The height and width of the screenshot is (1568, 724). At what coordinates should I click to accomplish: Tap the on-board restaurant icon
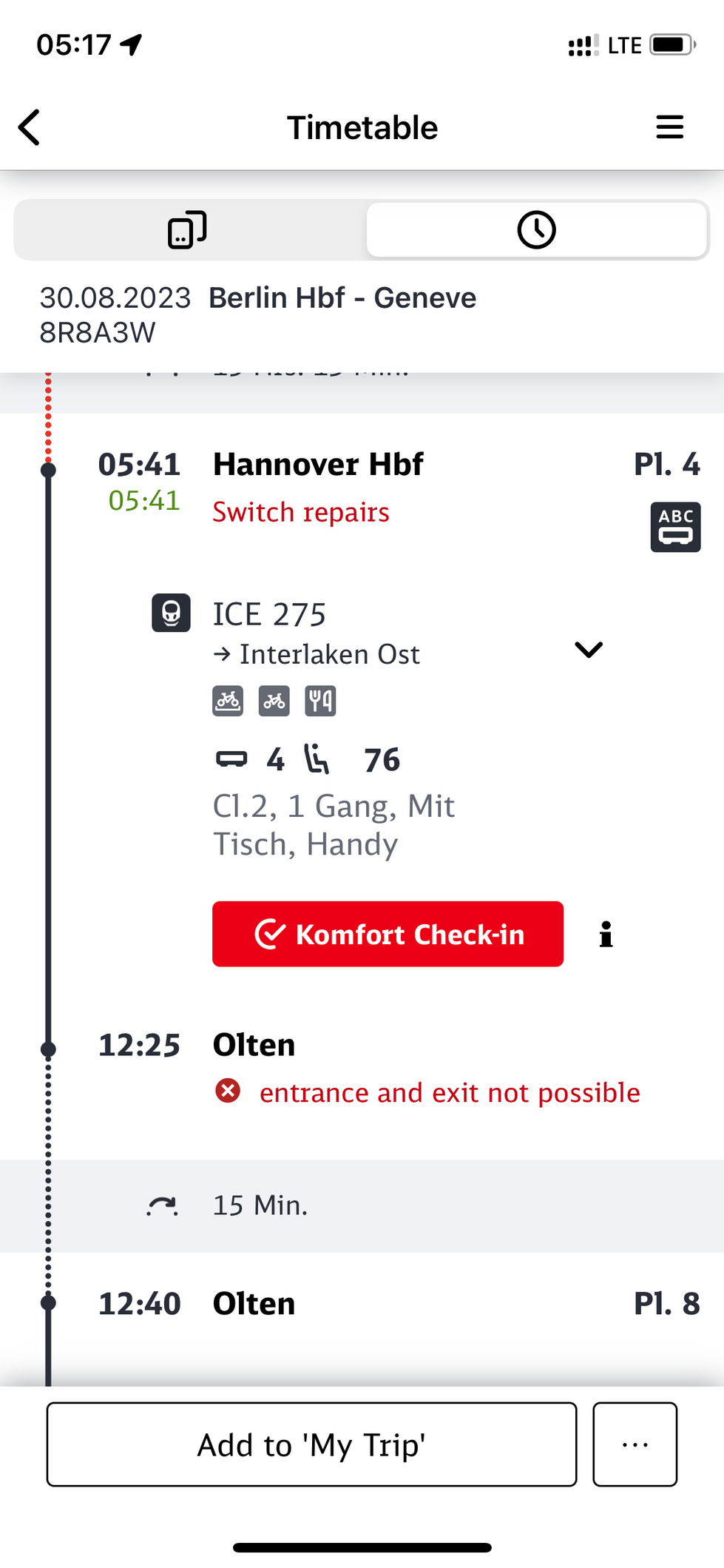tap(320, 701)
